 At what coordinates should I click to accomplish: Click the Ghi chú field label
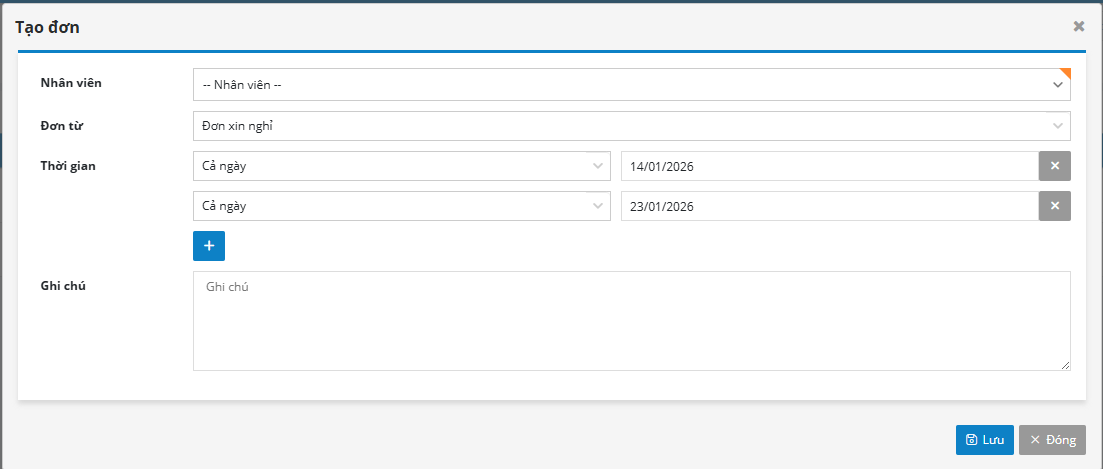[x=62, y=286]
